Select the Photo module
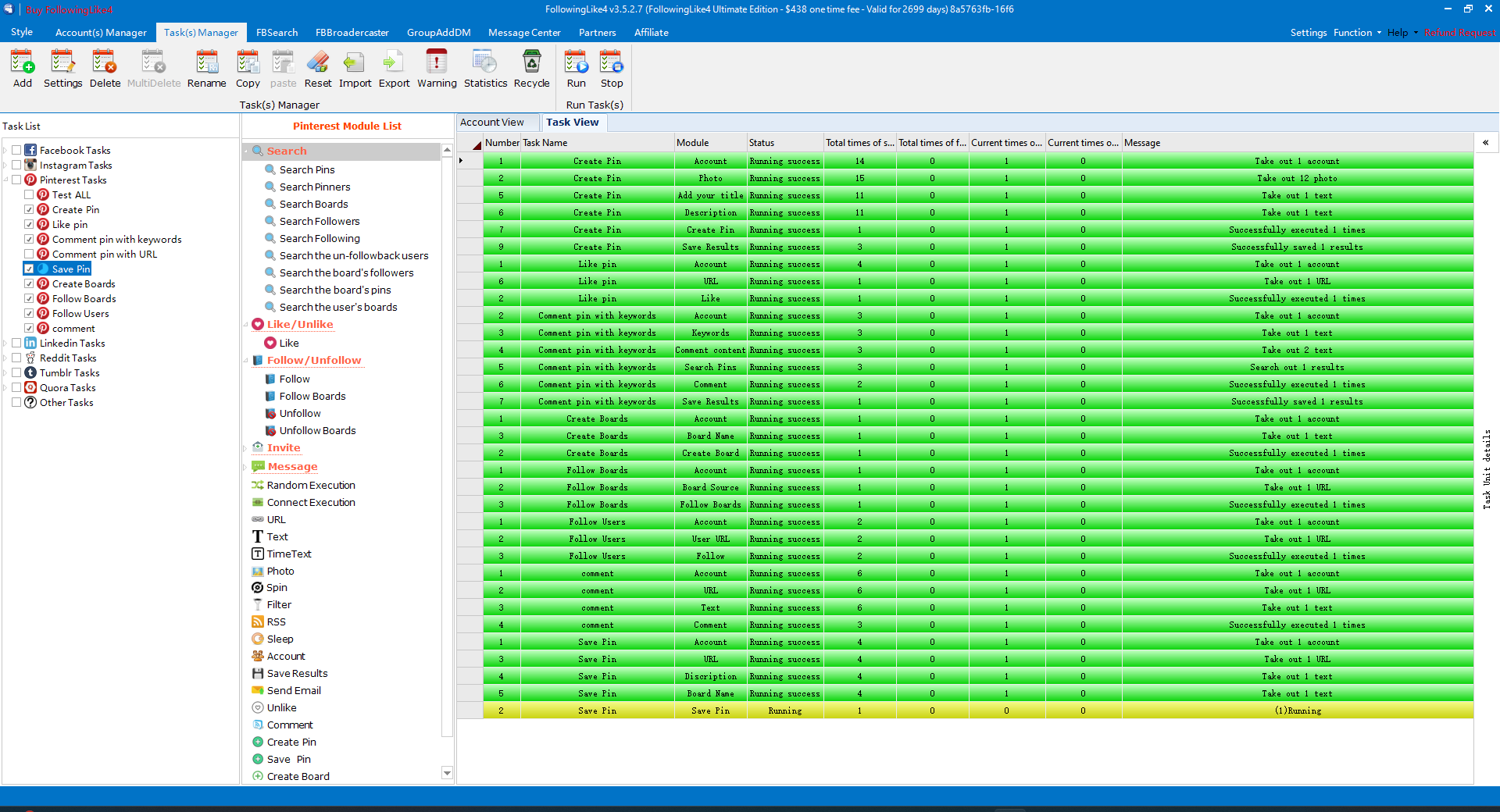The height and width of the screenshot is (812, 1500). tap(280, 571)
